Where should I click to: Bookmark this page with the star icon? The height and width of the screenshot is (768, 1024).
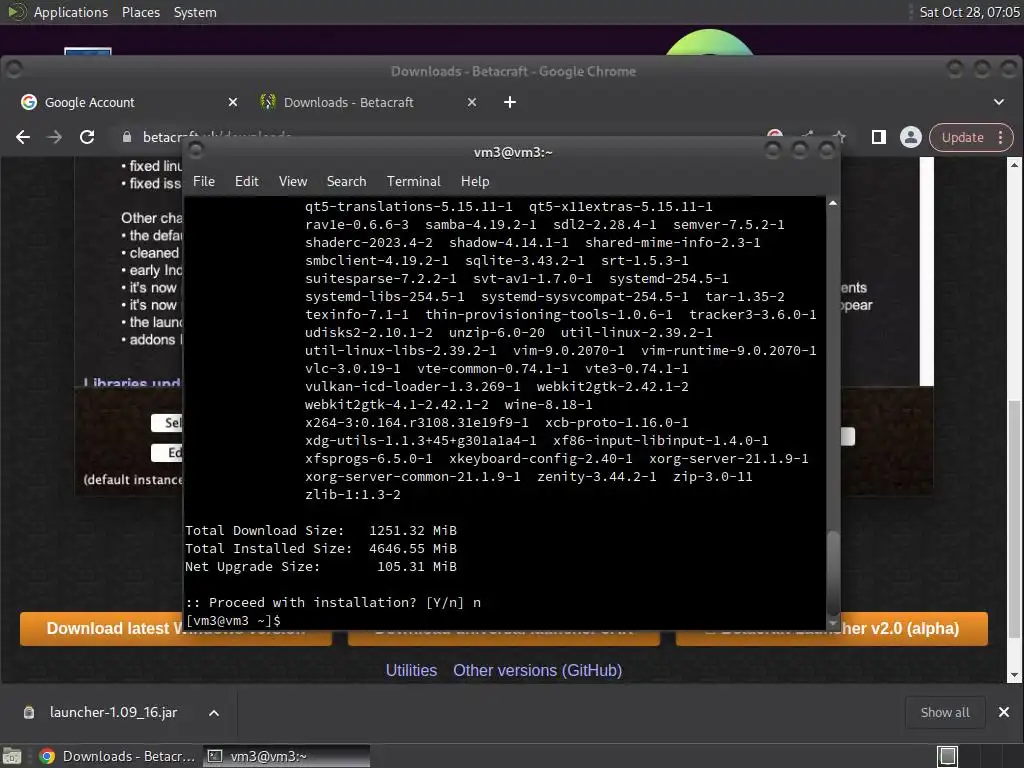coord(840,137)
